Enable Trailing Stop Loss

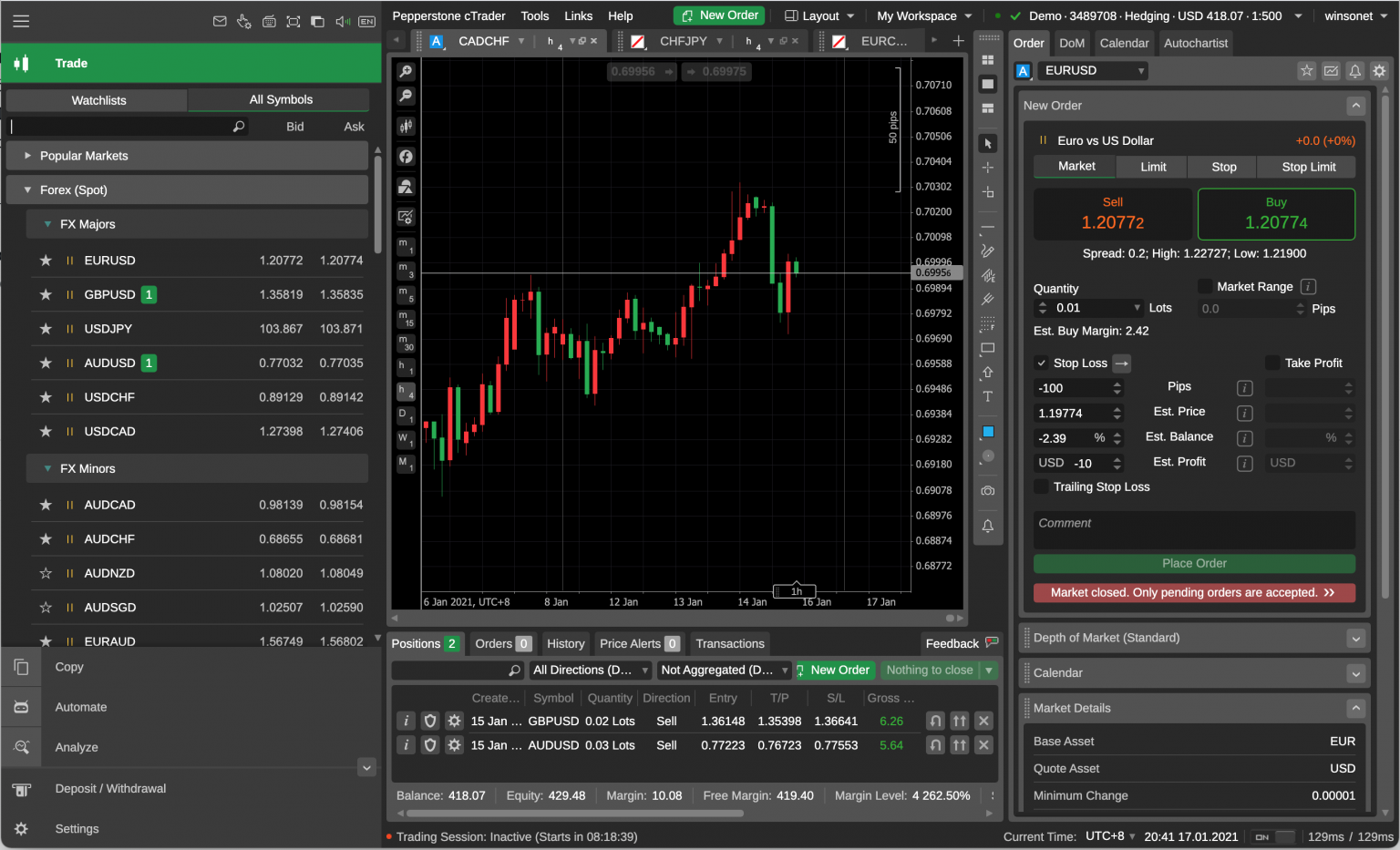[x=1041, y=486]
